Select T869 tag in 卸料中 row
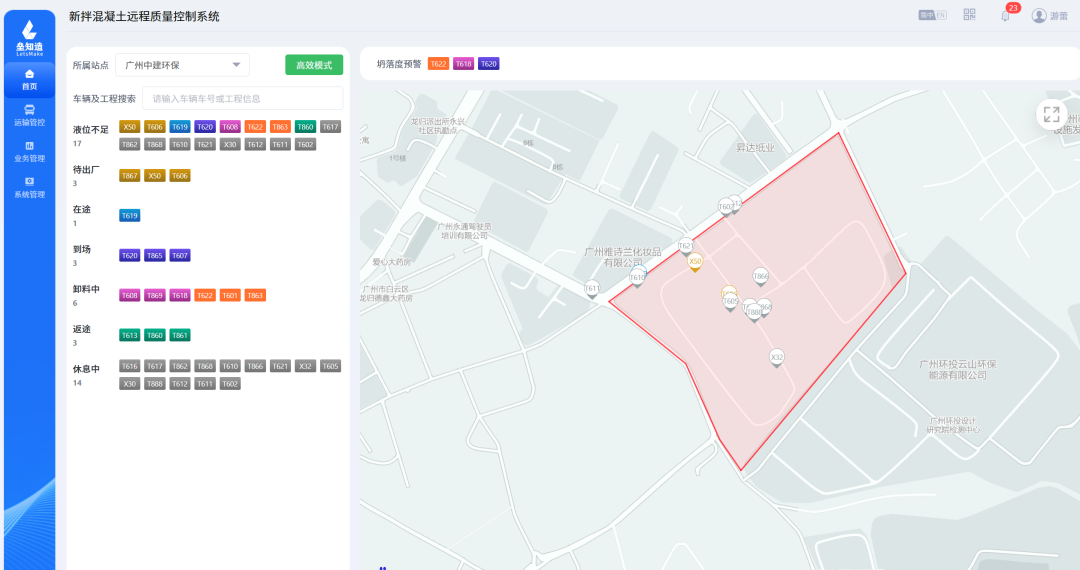 click(x=155, y=295)
